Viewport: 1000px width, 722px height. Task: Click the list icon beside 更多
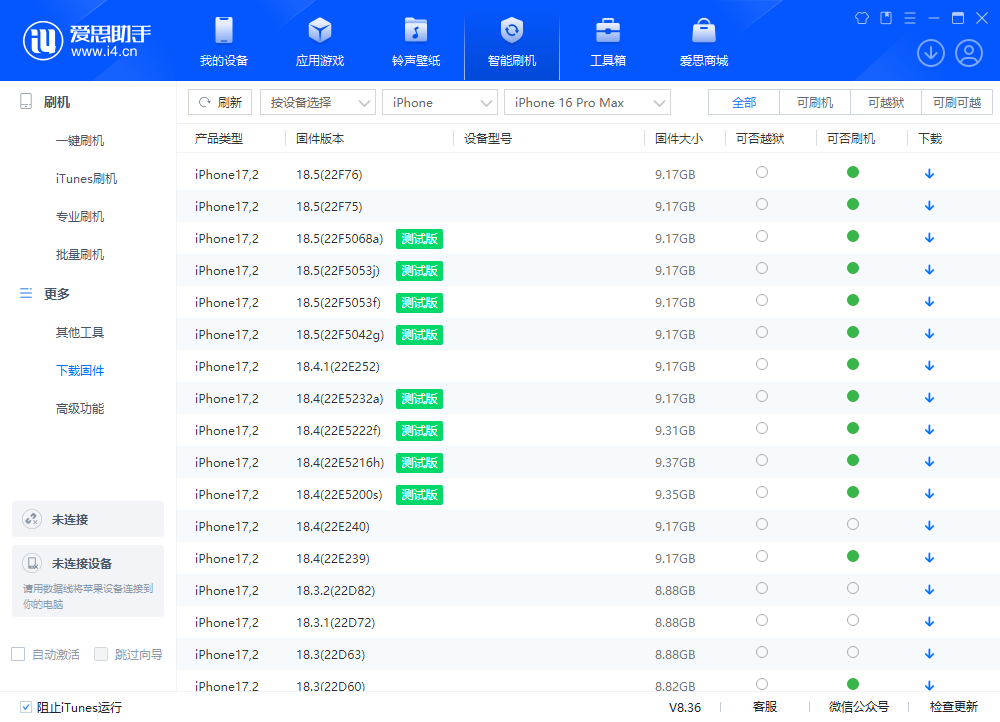(x=26, y=293)
